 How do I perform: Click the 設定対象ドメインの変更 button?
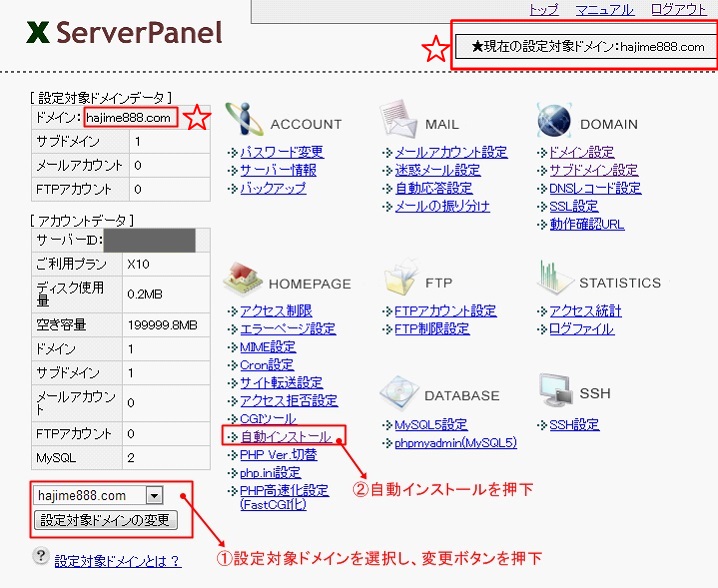(x=105, y=520)
